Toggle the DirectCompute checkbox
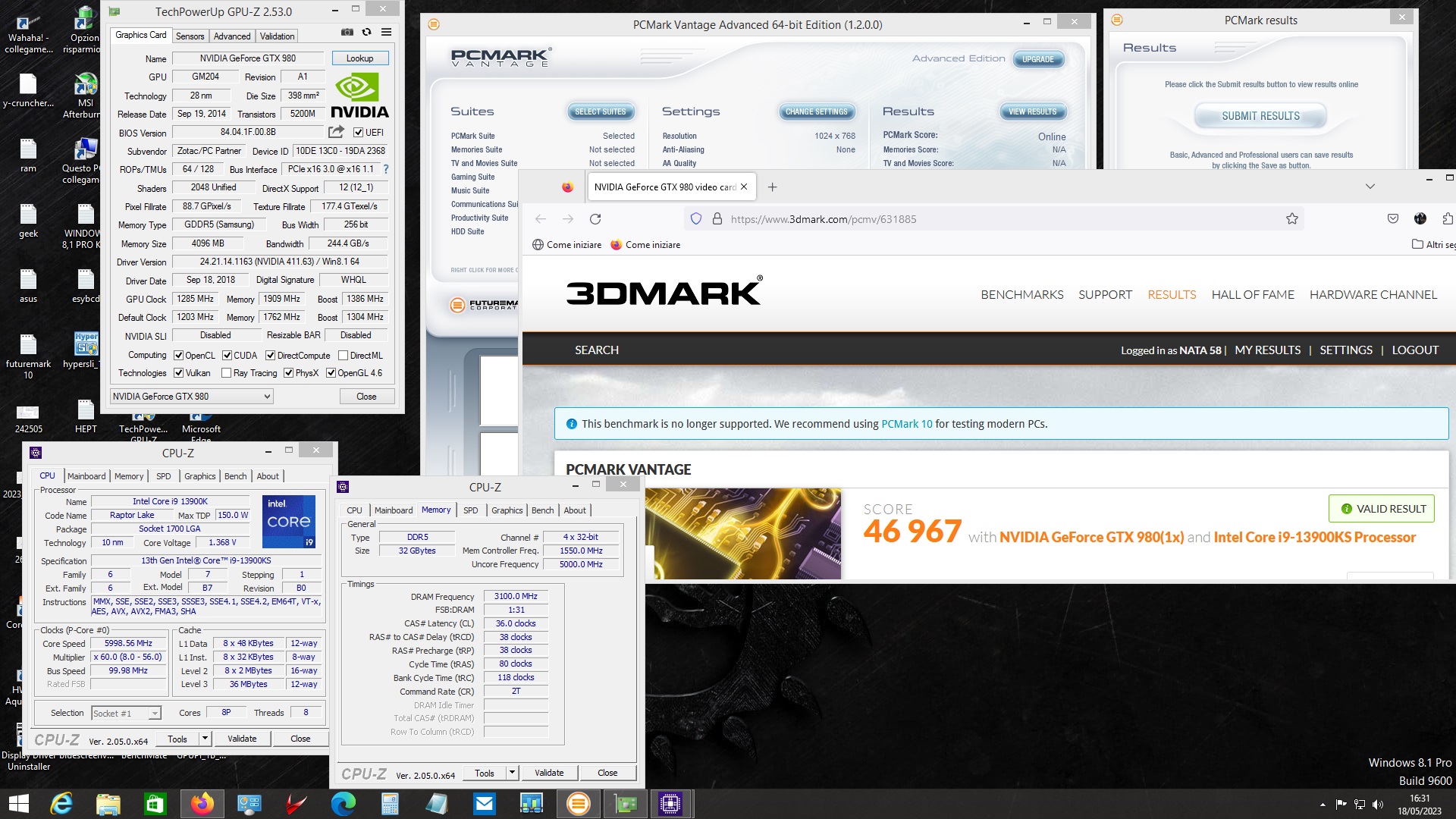 coord(270,356)
